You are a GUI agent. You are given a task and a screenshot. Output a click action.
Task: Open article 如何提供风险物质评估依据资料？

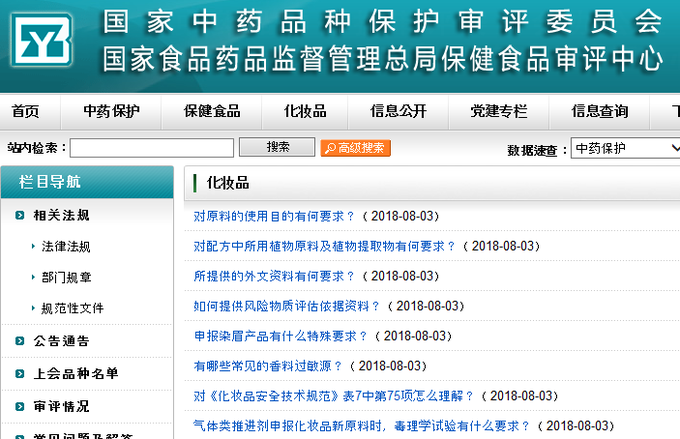[287, 306]
